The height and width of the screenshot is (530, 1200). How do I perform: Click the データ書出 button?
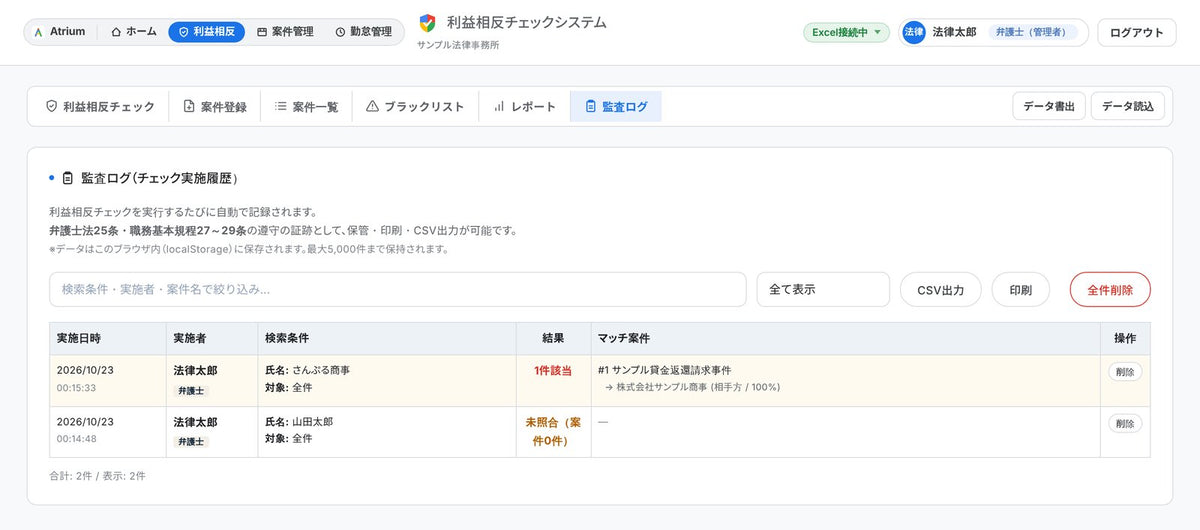1049,106
